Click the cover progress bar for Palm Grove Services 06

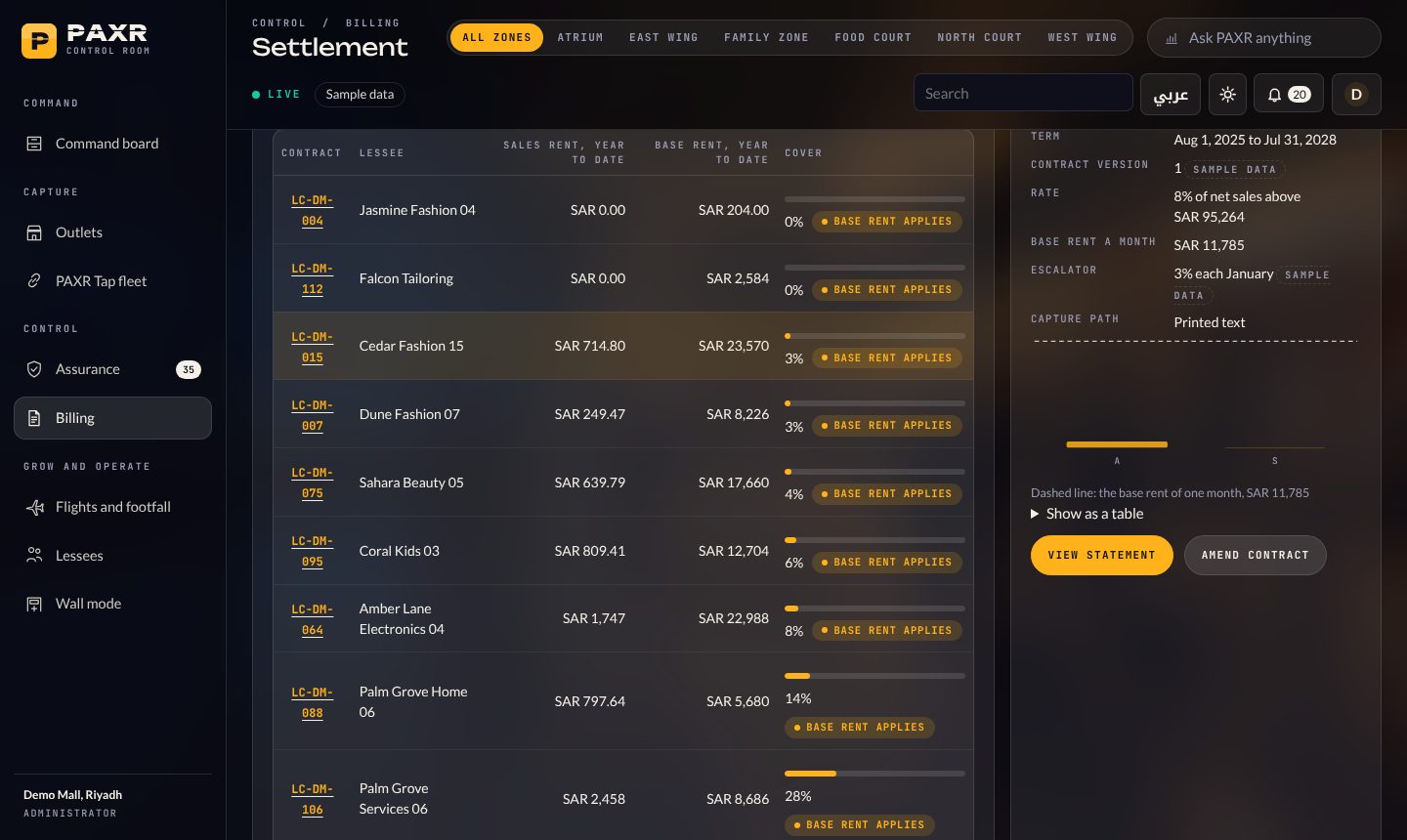coord(874,774)
